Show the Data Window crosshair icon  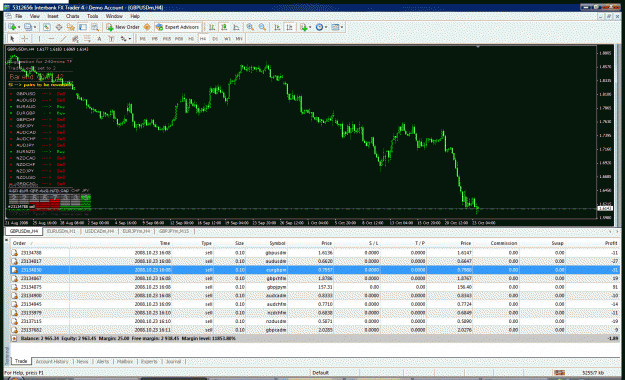click(x=59, y=27)
